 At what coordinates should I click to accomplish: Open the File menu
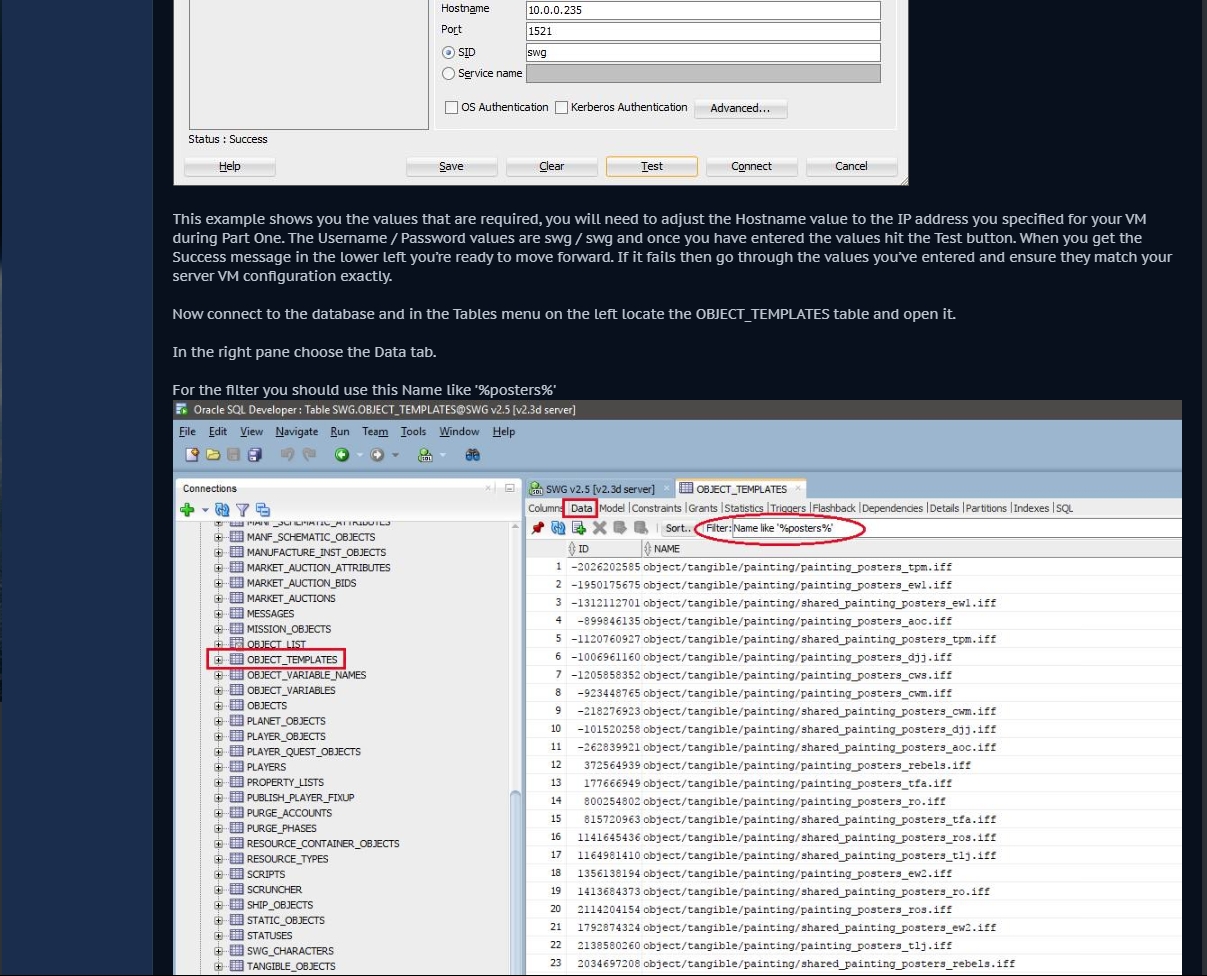click(187, 432)
